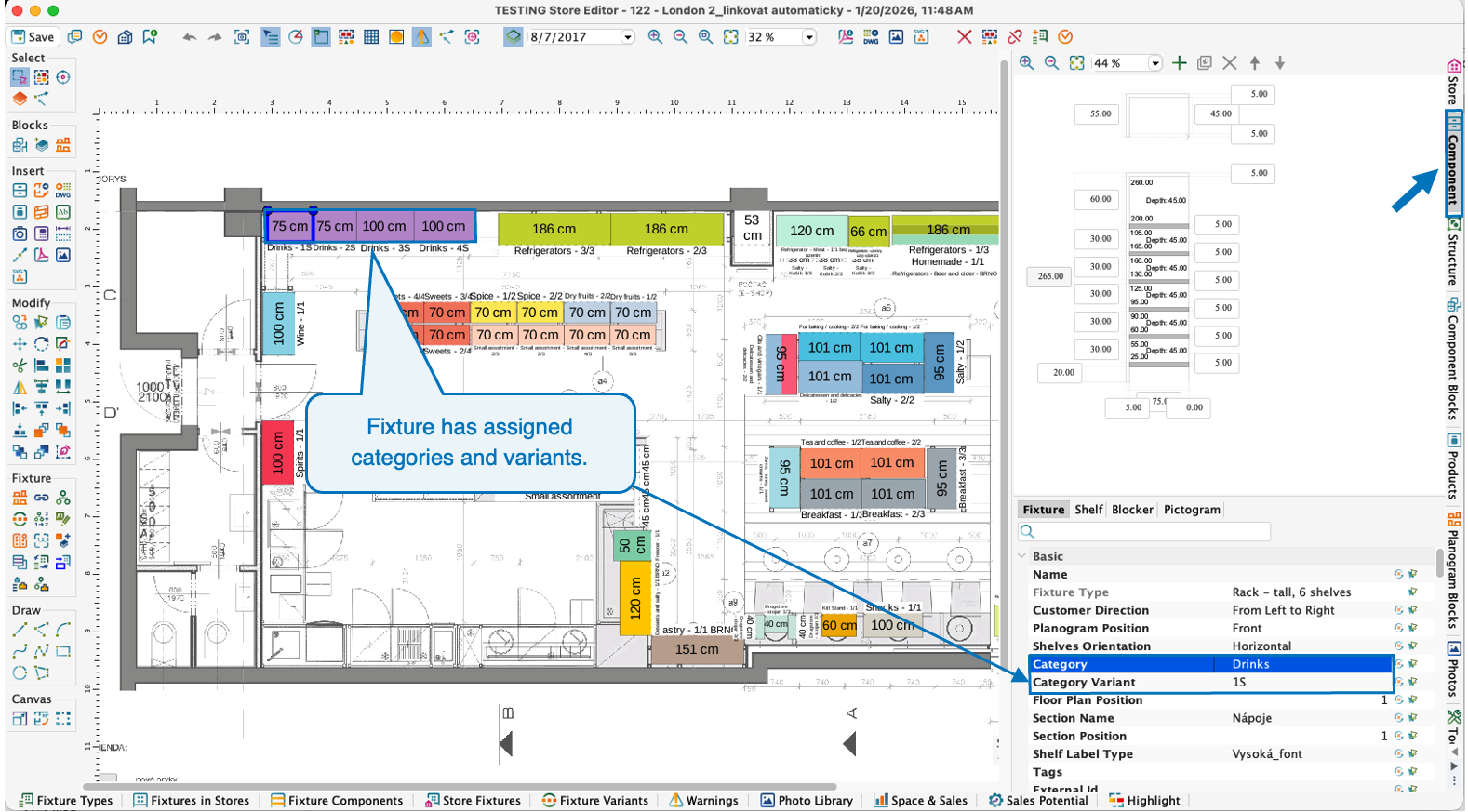Insert a DWG file using Insert panel
This screenshot has width=1468, height=812.
pos(63,190)
